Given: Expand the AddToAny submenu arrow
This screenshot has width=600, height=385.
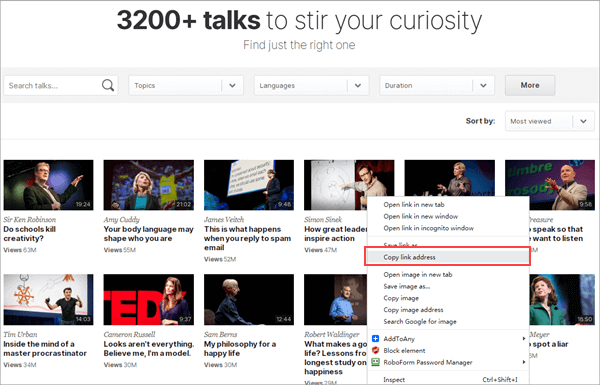Looking at the screenshot, I should [x=523, y=338].
